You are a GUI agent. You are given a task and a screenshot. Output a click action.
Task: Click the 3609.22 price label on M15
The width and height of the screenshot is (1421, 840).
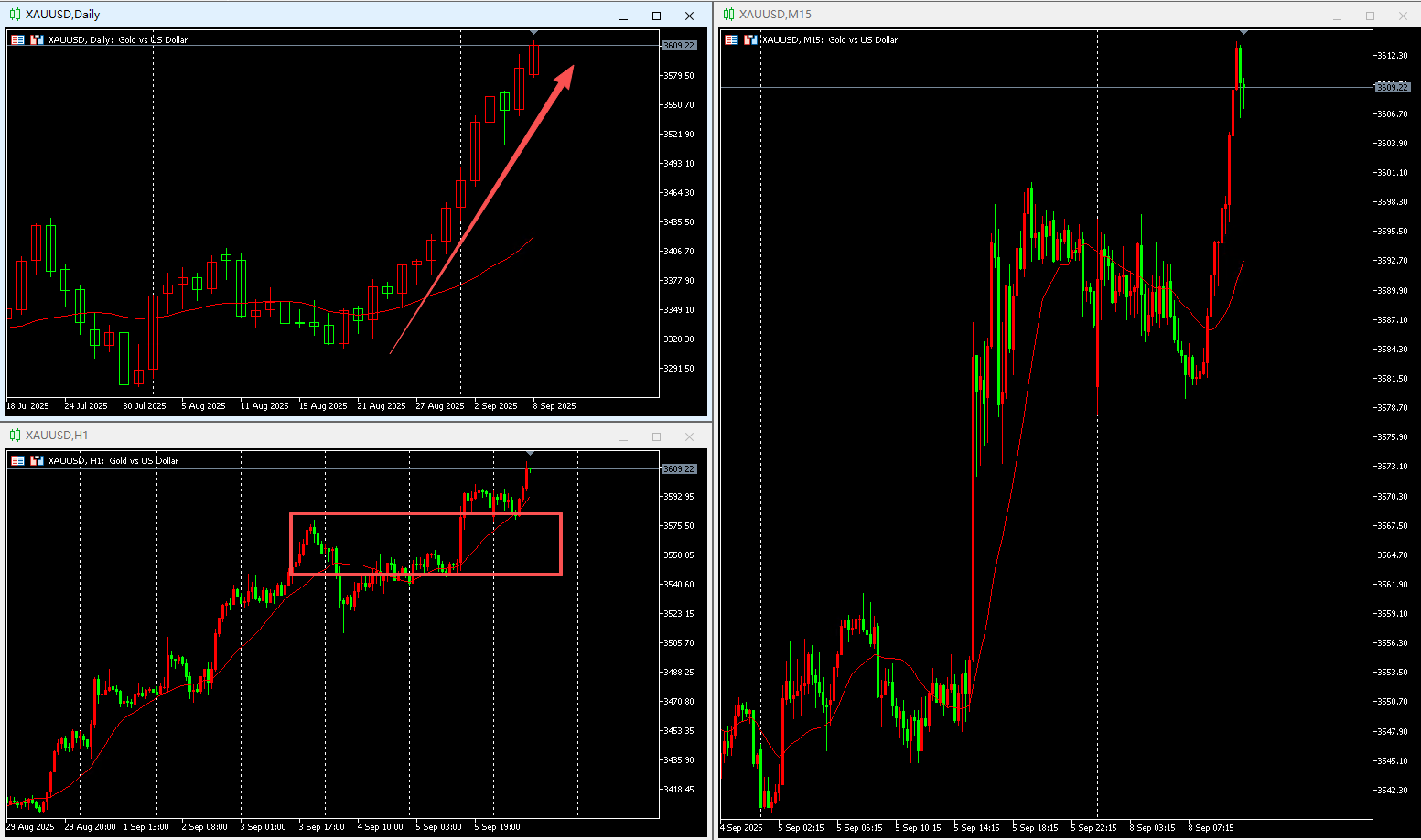tap(1393, 87)
